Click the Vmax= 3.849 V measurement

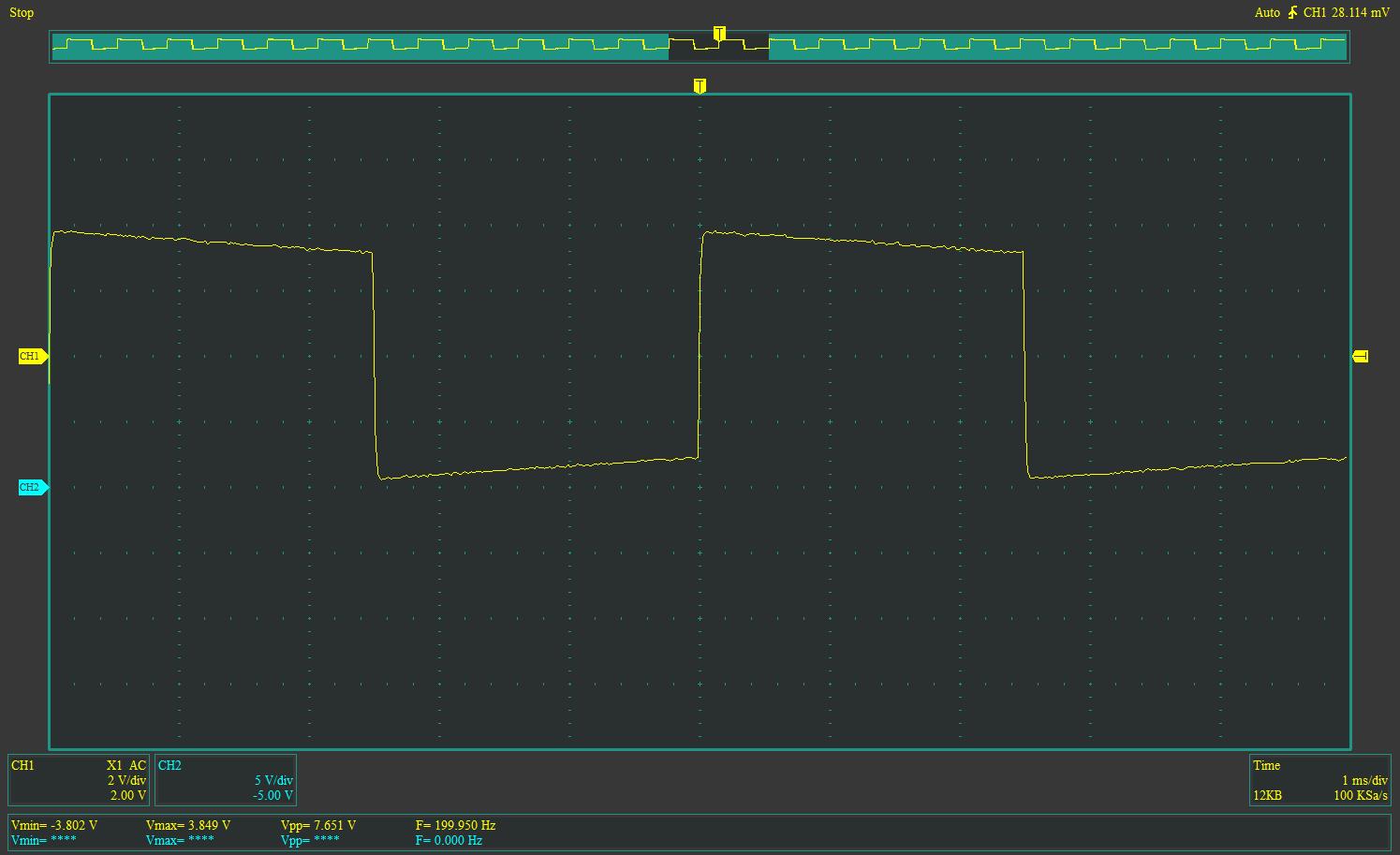tap(188, 825)
